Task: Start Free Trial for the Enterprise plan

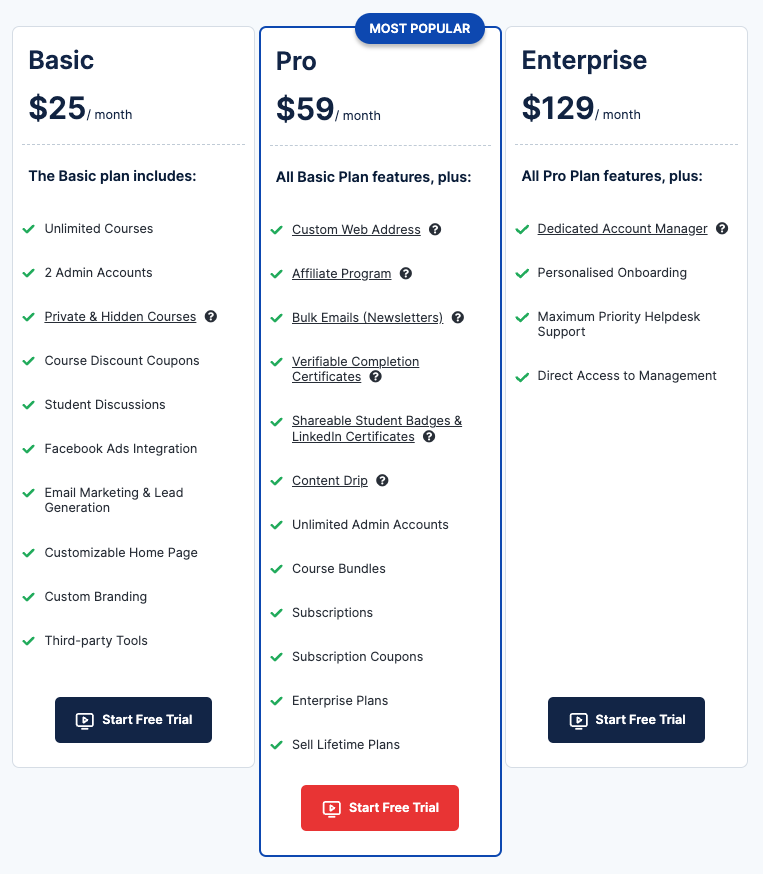Action: tap(626, 720)
